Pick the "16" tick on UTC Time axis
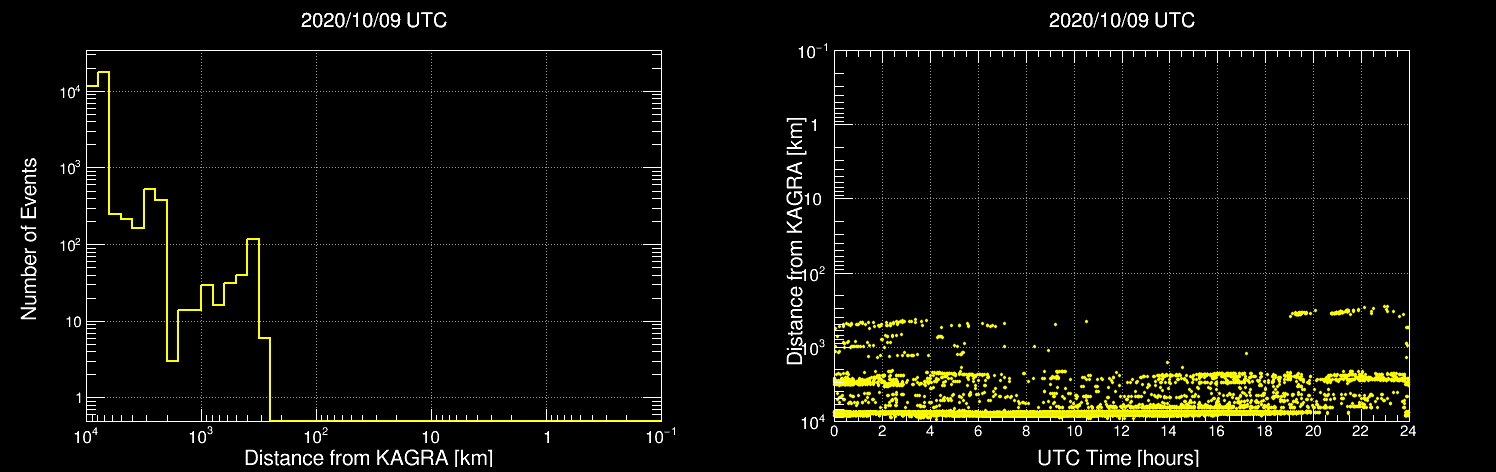Screen dimensions: 1496x472 pos(1217,431)
